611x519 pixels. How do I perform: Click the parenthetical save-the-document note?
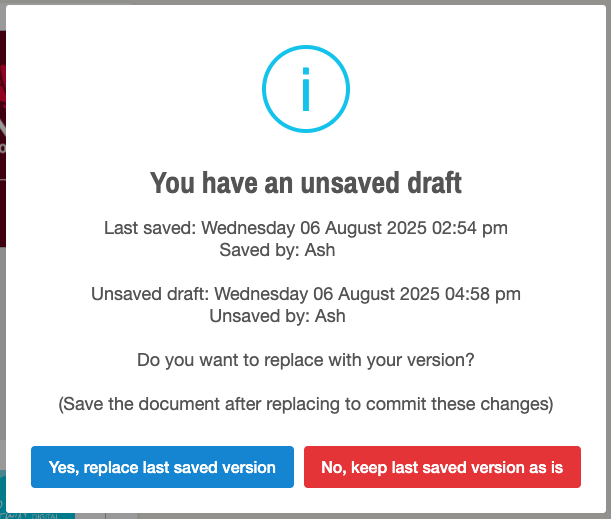point(306,404)
